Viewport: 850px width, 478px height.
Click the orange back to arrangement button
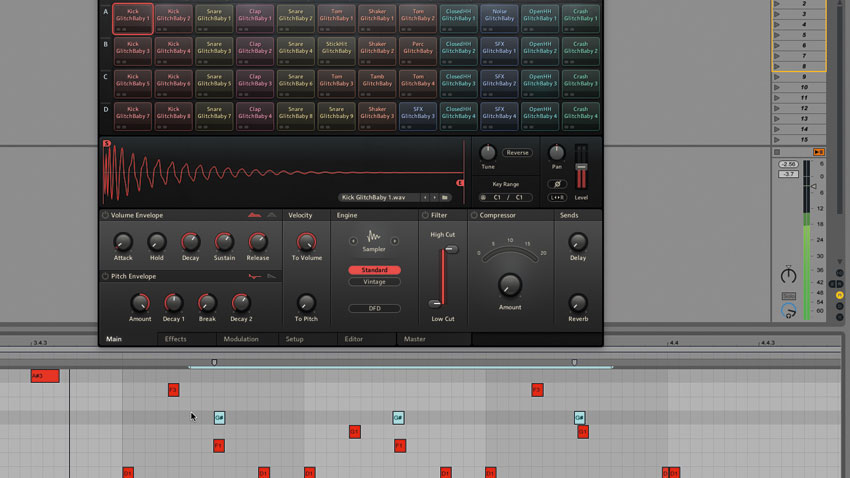pos(819,152)
